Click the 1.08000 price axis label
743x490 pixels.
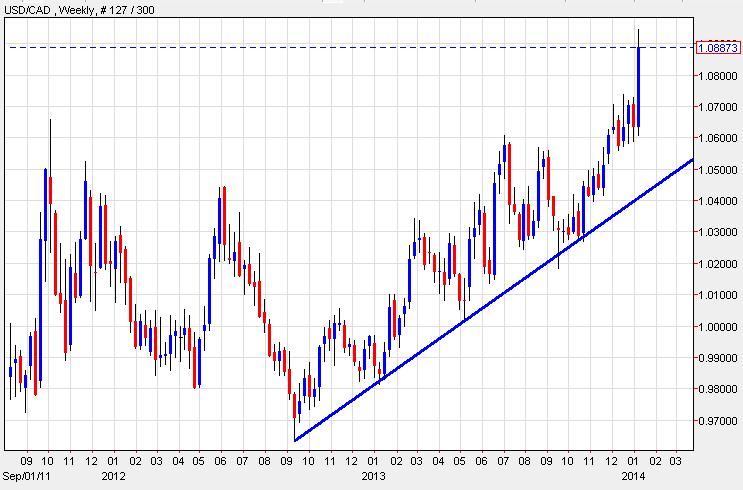718,76
